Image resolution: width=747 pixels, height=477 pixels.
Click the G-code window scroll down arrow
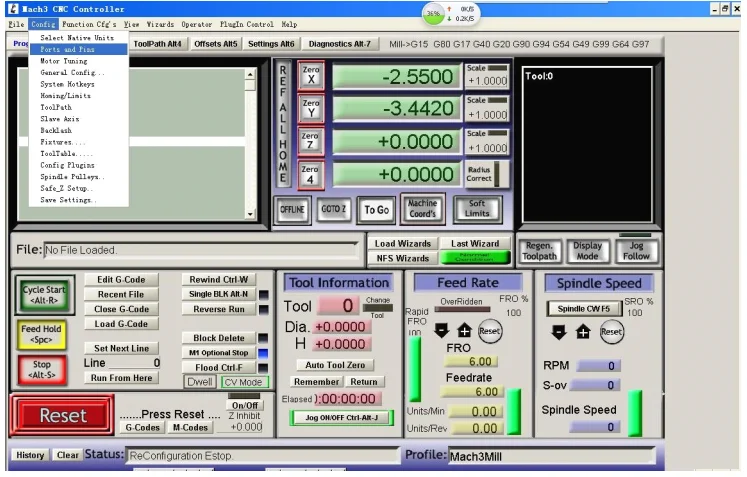point(250,214)
